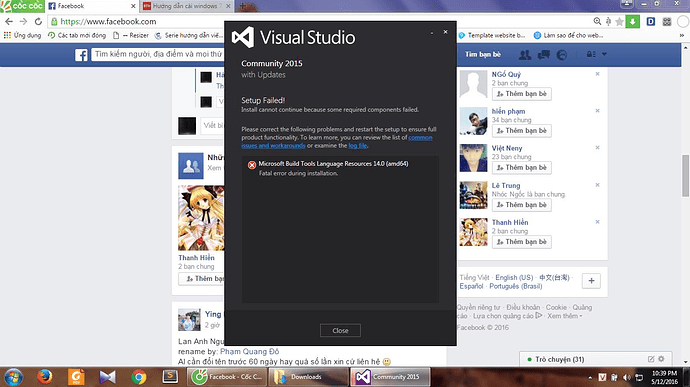Screen dimensions: 690x387
Task: Expand Xem thêm in Facebook footer
Action: [564, 316]
